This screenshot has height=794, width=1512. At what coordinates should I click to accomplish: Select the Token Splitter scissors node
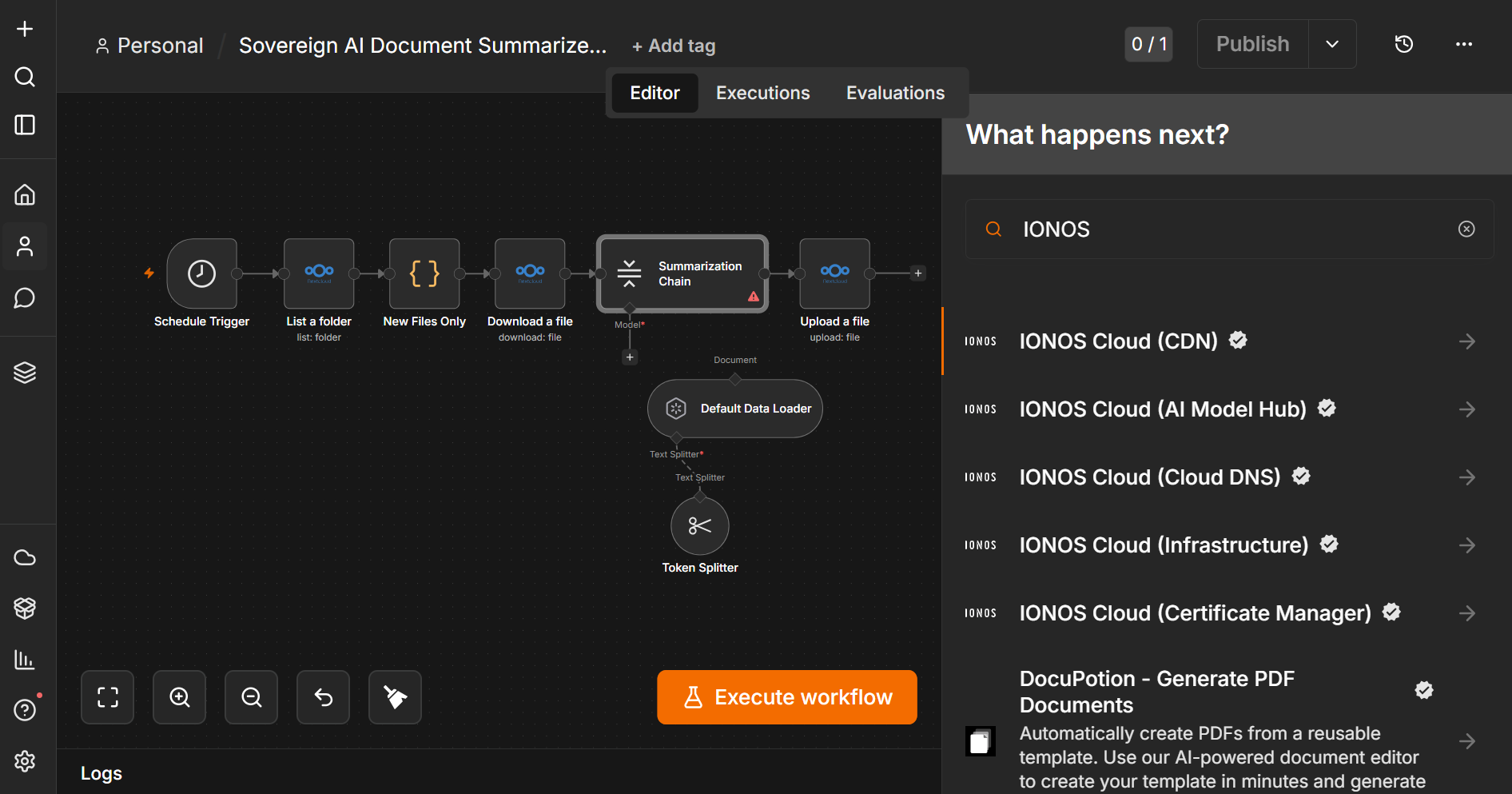click(x=700, y=526)
